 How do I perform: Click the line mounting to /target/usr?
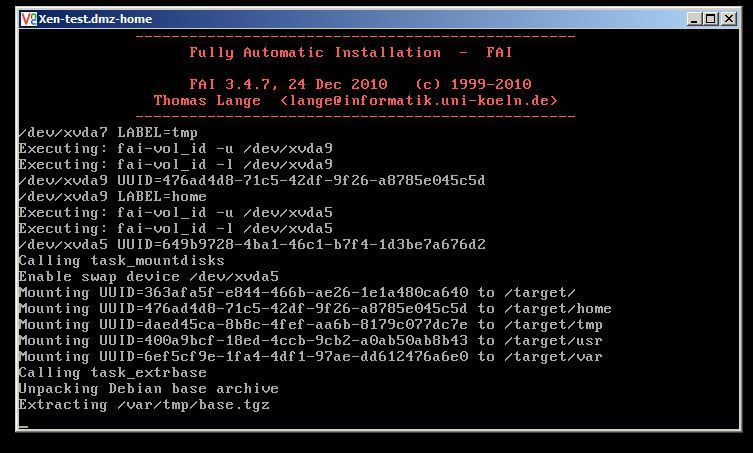310,340
